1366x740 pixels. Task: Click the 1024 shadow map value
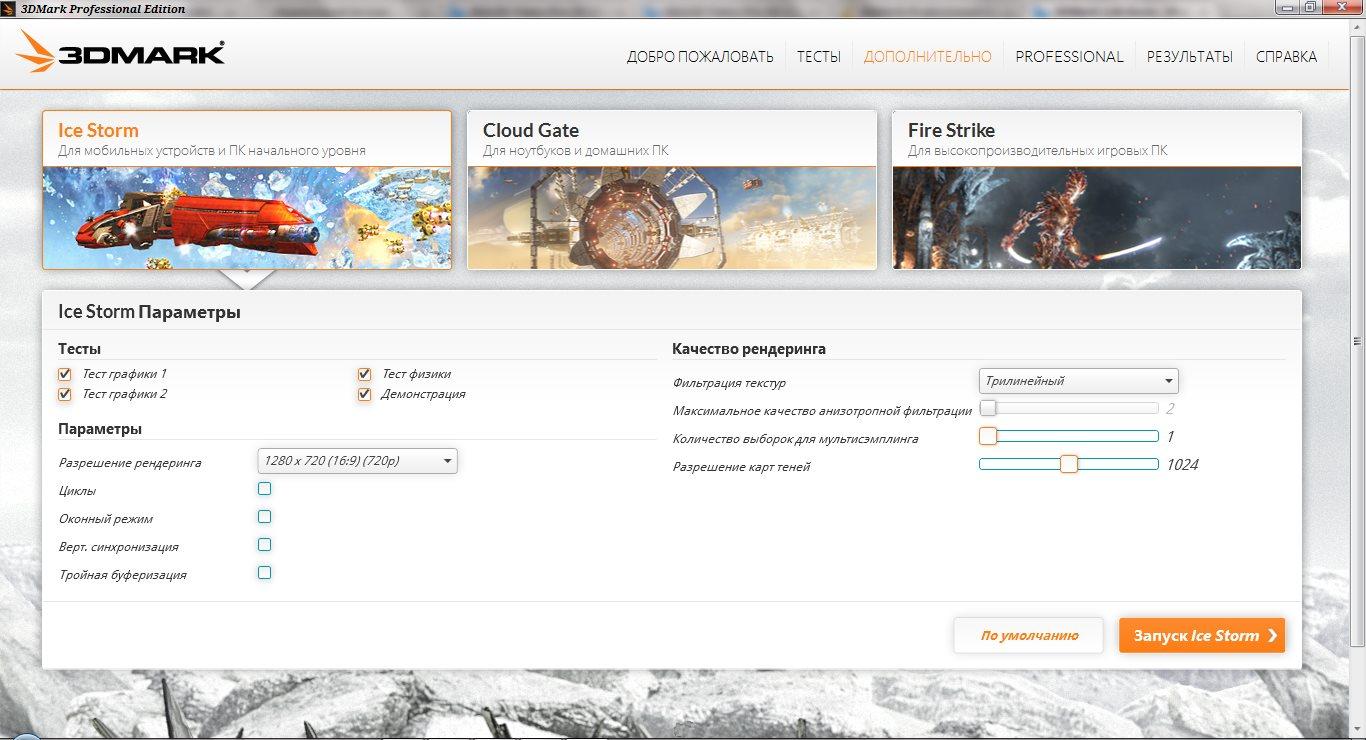click(1182, 464)
